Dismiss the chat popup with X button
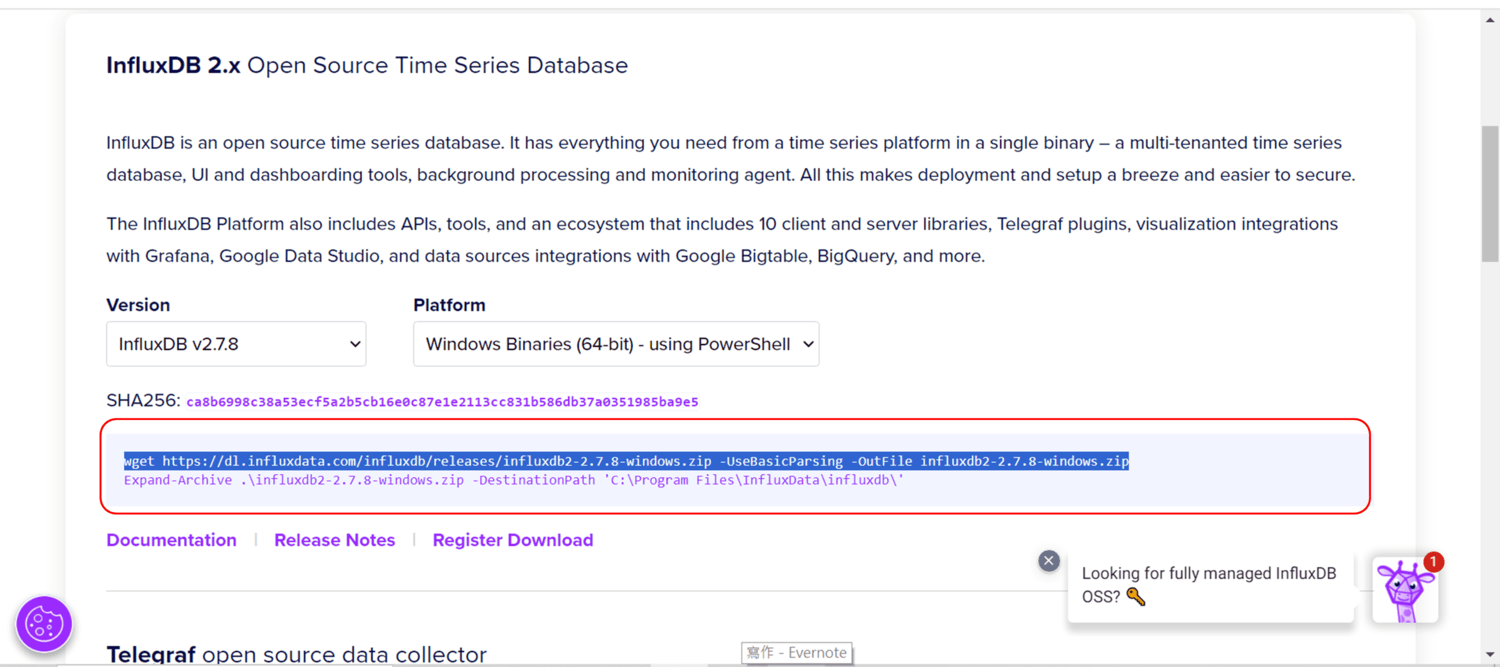The image size is (1500, 667). (1049, 561)
